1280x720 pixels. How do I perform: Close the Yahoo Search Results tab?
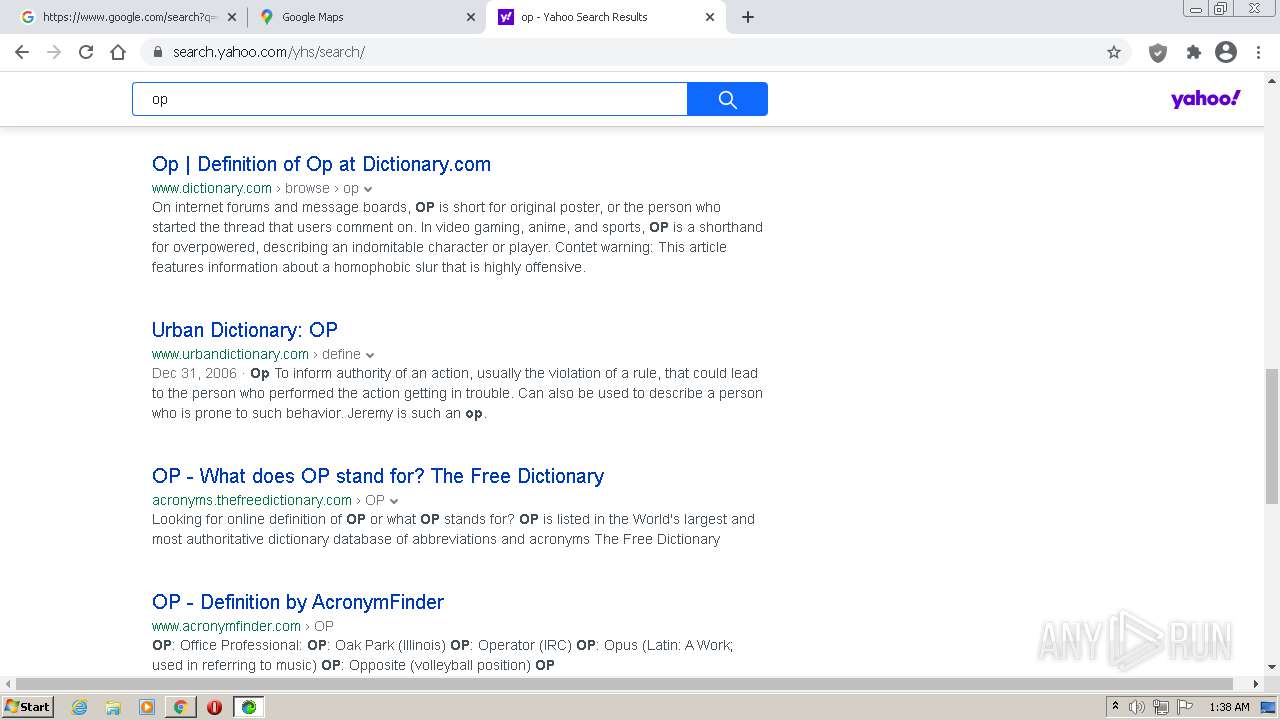710,17
